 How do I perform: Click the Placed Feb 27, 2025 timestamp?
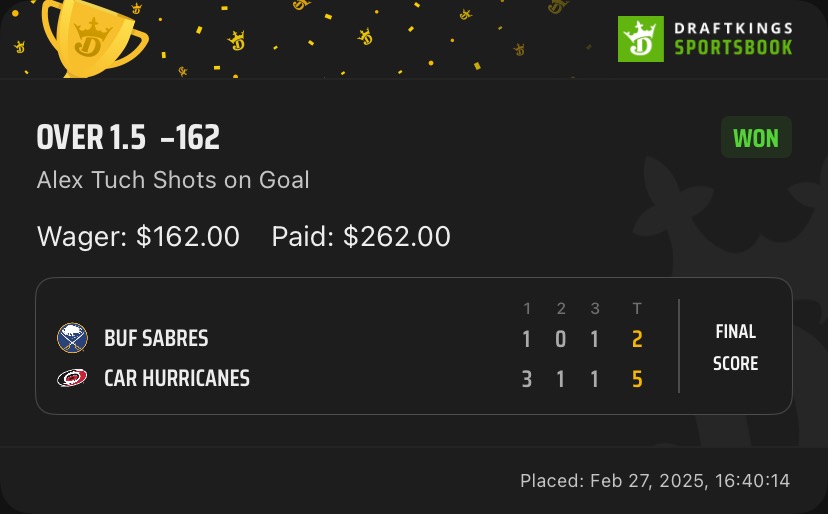pyautogui.click(x=655, y=481)
